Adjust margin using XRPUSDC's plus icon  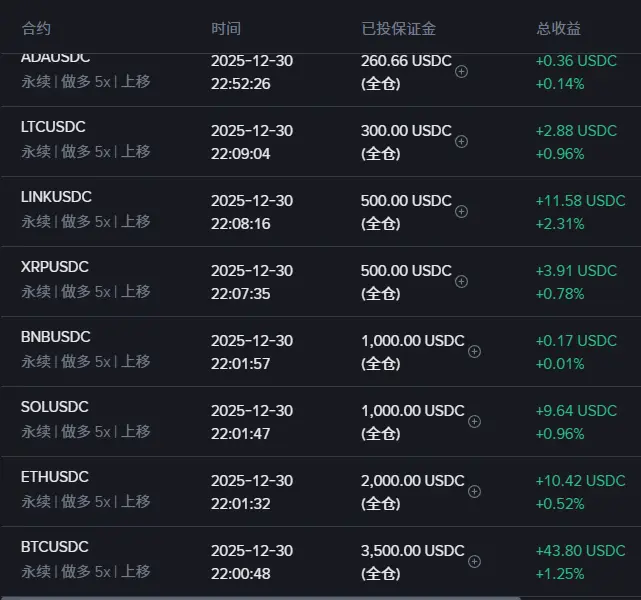[x=461, y=281]
